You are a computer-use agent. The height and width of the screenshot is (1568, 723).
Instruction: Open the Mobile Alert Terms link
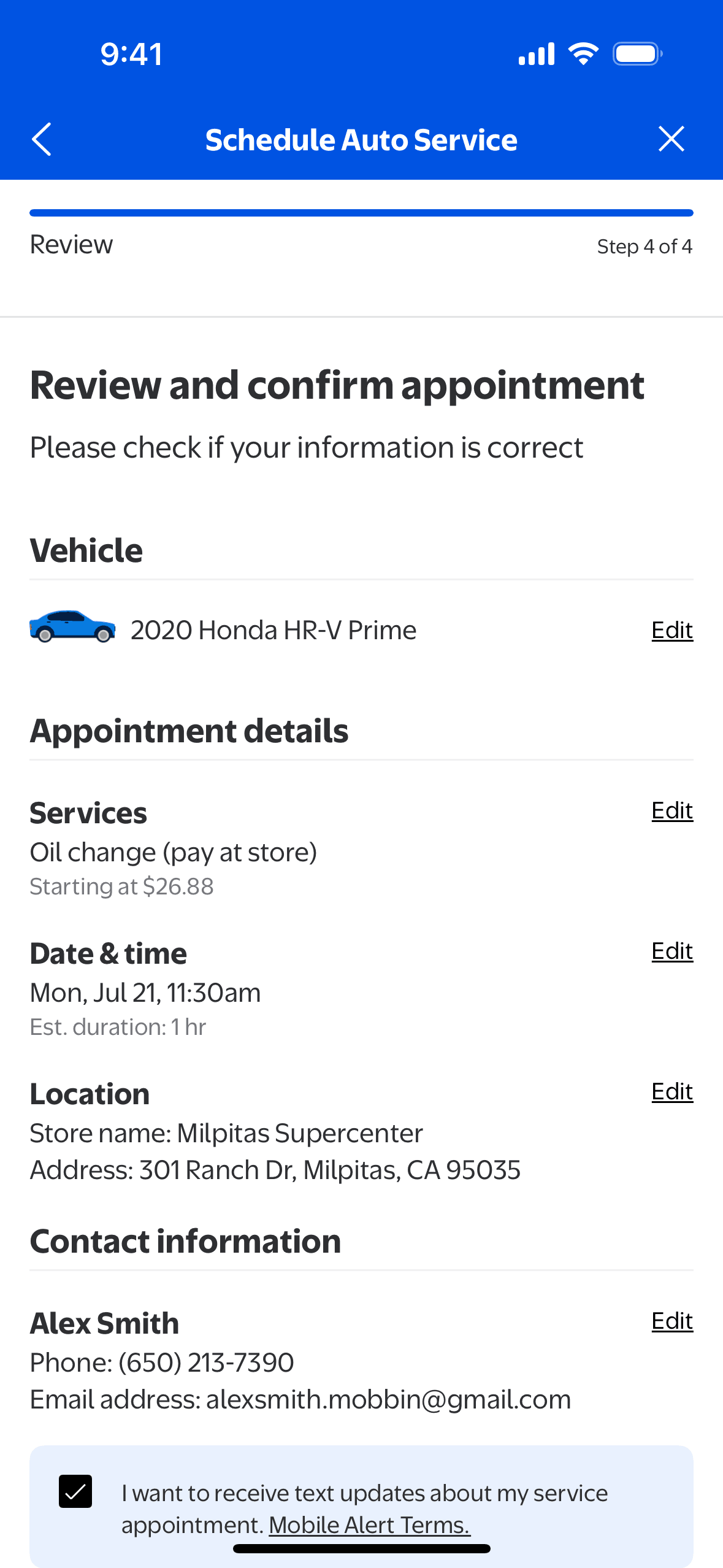click(369, 1525)
